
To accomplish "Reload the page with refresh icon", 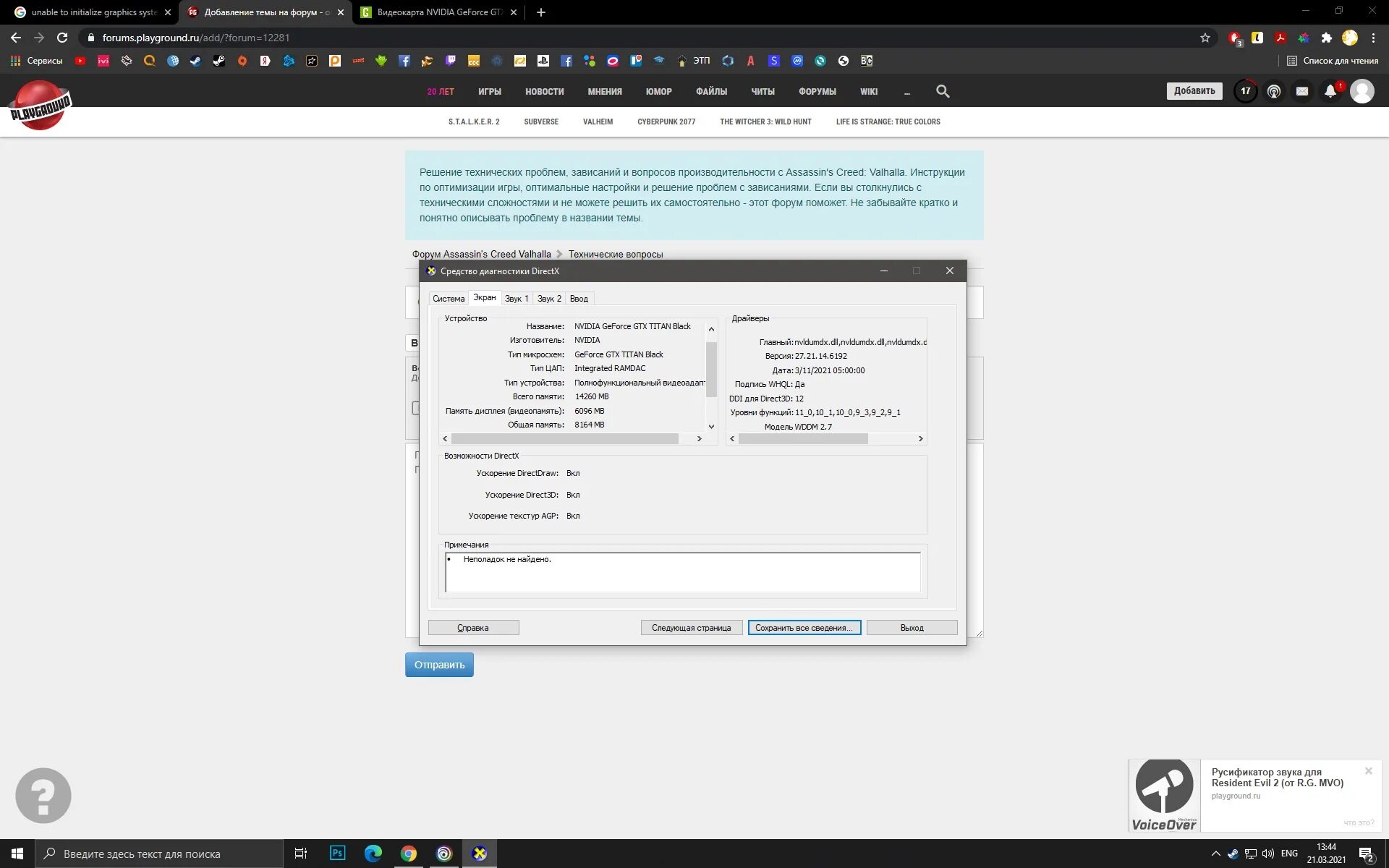I will click(62, 38).
